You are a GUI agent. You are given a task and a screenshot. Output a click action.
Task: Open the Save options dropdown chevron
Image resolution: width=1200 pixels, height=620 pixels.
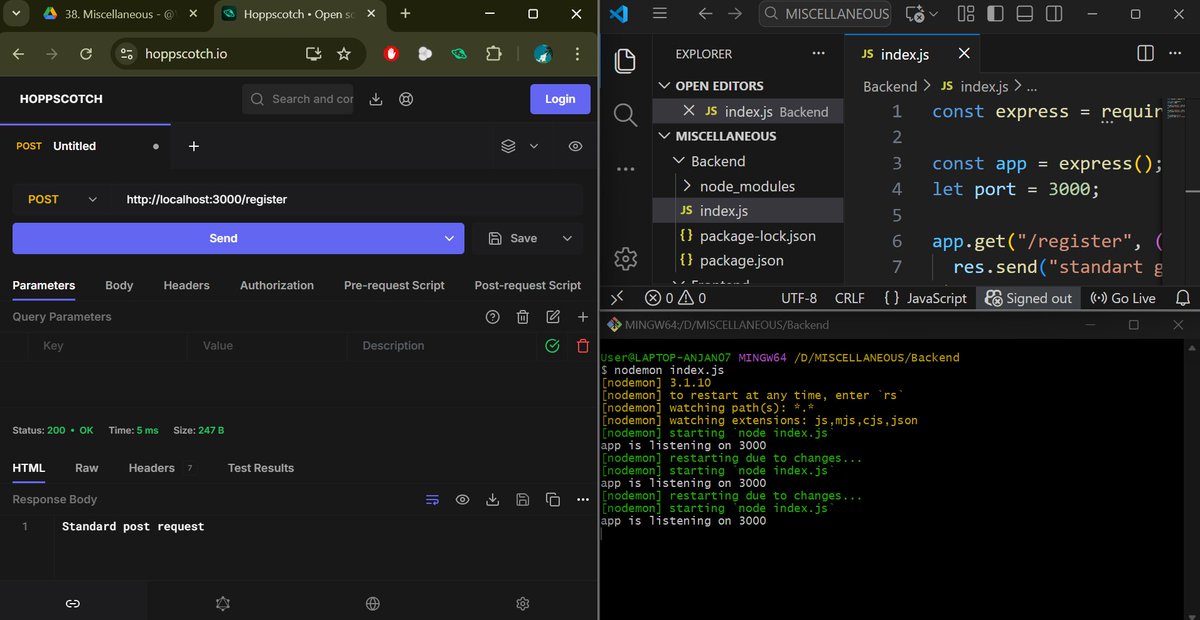(x=568, y=238)
